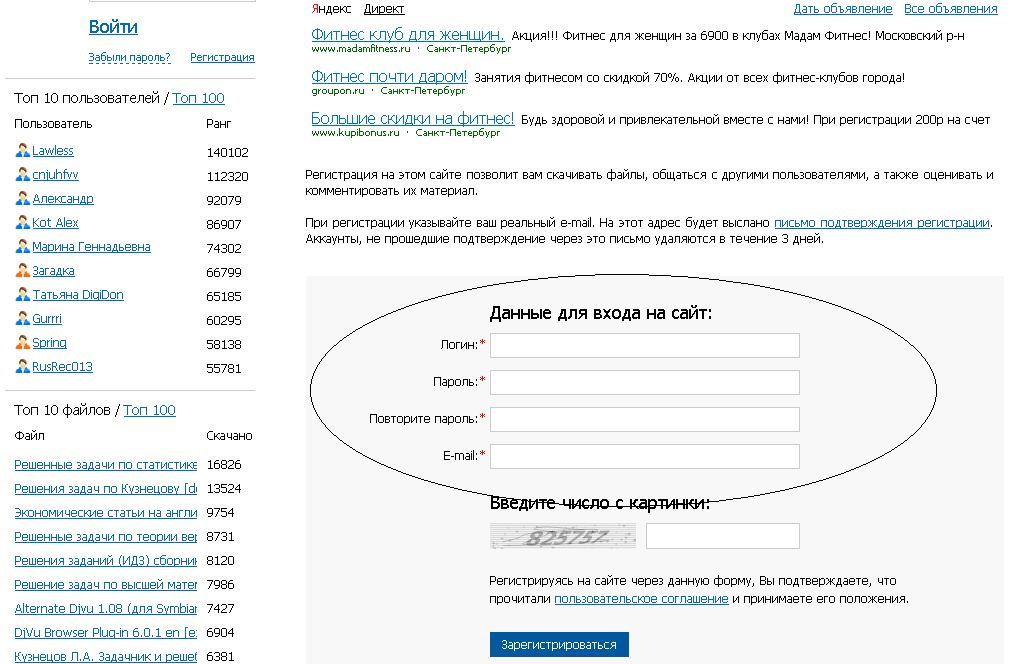Click the user icon beside RusRec013
Image resolution: width=1024 pixels, height=664 pixels.
tap(22, 366)
